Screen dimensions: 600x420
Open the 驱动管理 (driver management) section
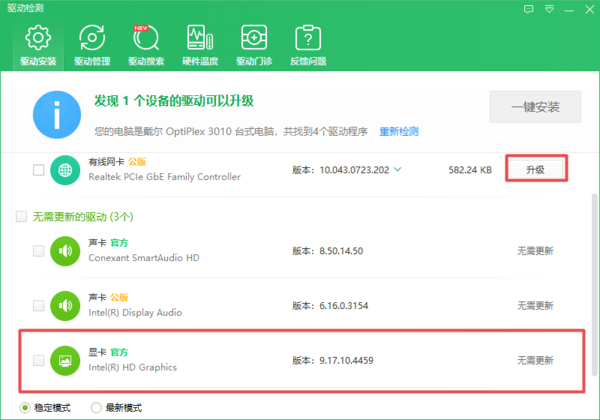(91, 46)
